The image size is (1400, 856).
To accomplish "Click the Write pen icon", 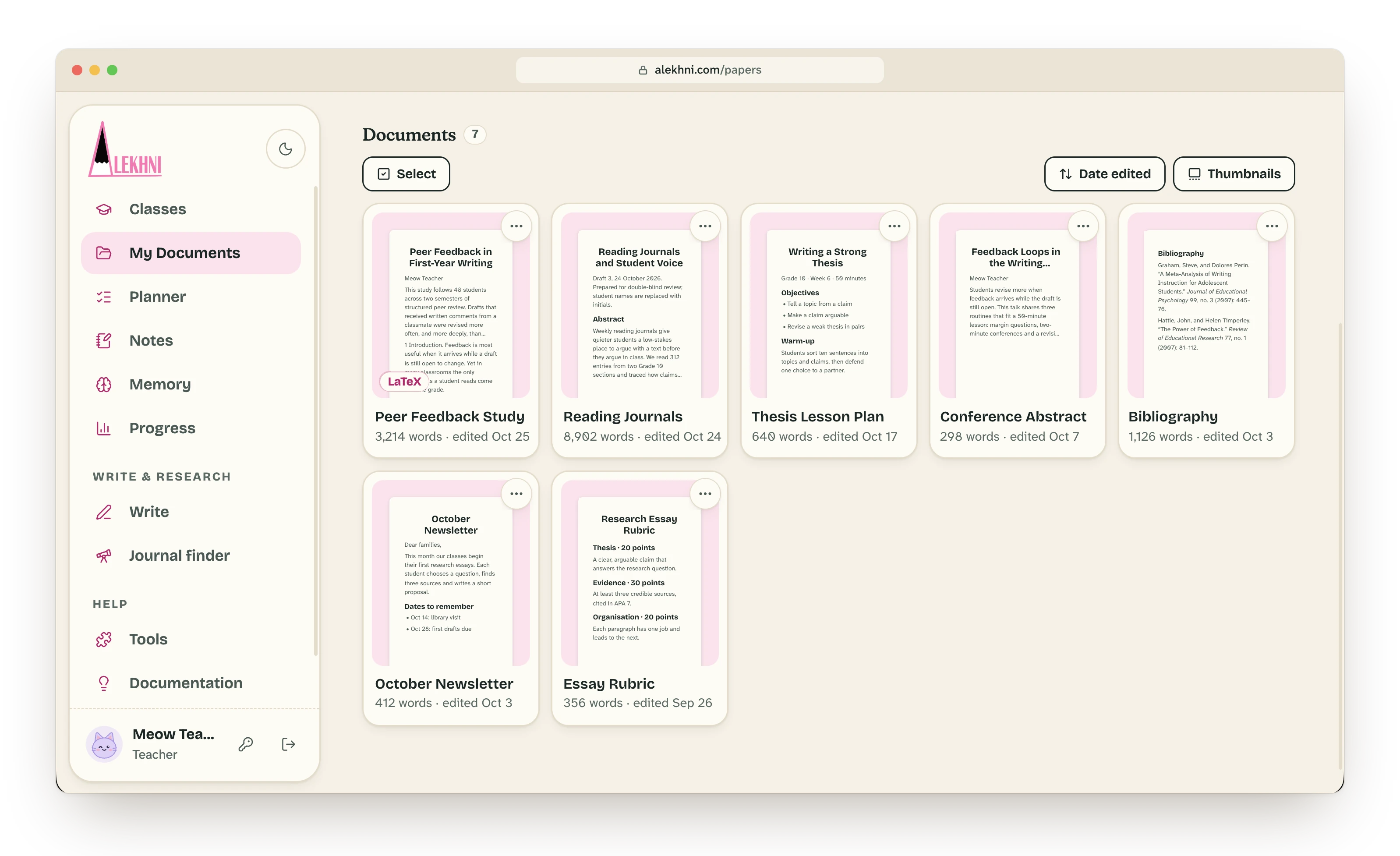I will [104, 512].
